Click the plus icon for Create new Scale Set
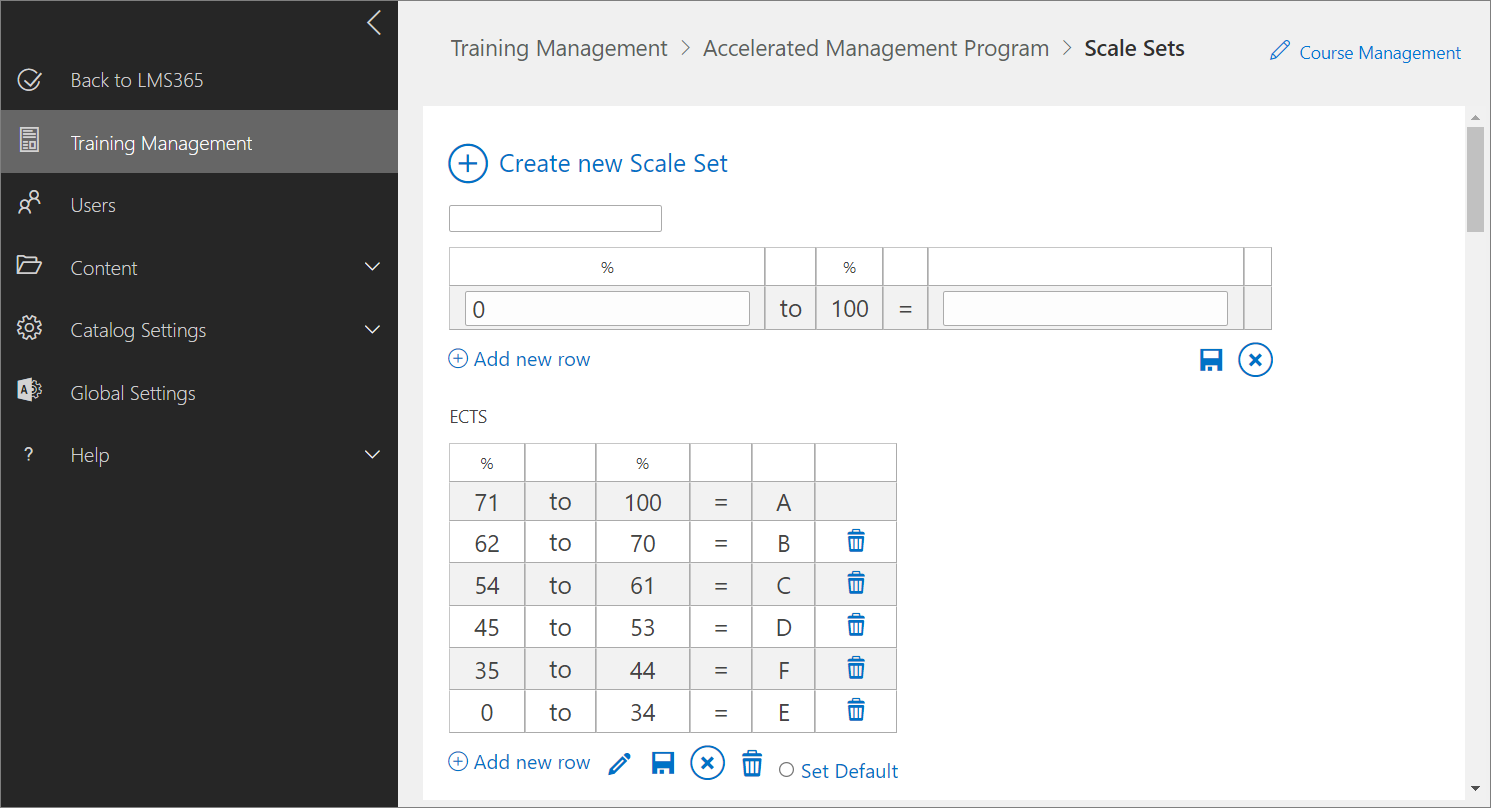This screenshot has height=808, width=1491. click(468, 164)
